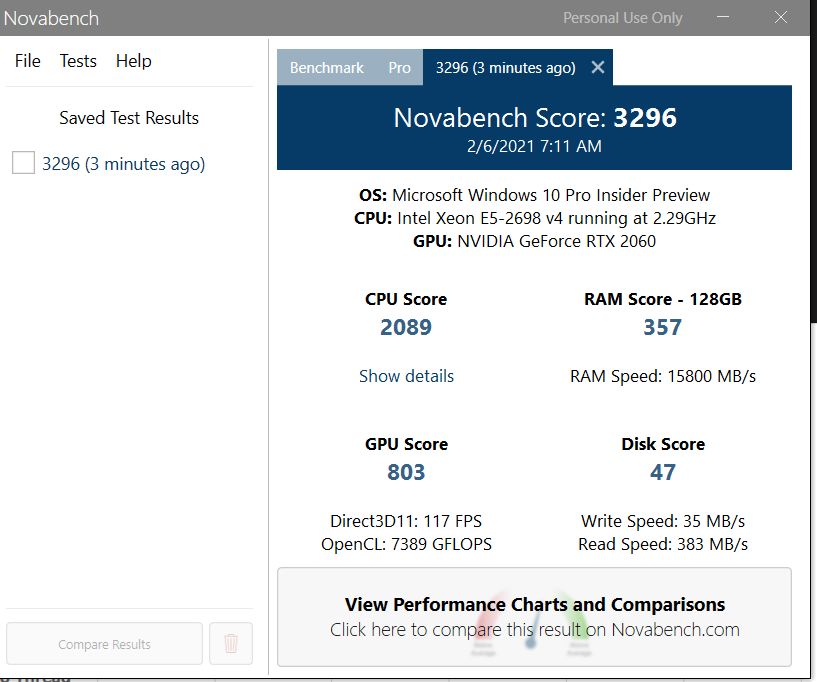Click the trash can delete icon

click(x=231, y=644)
